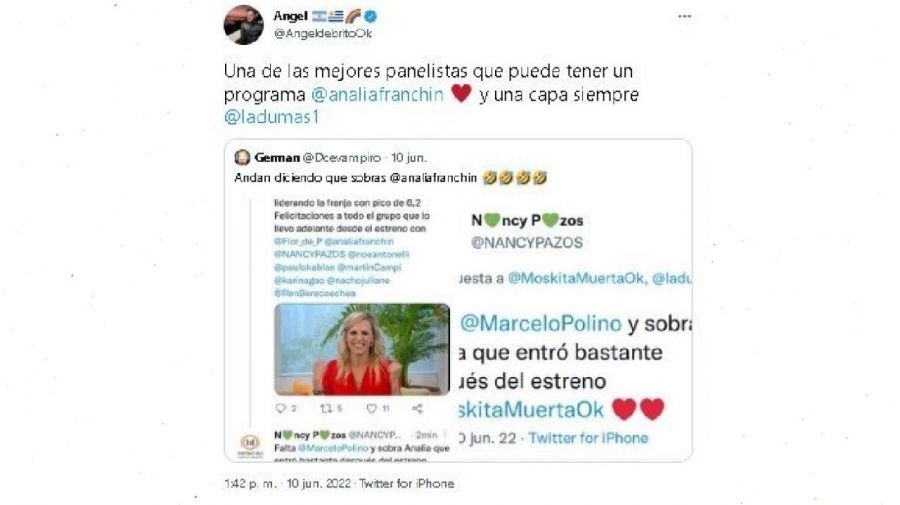Open the @AngeldebritoOk handle
The image size is (900, 505).
[x=323, y=34]
